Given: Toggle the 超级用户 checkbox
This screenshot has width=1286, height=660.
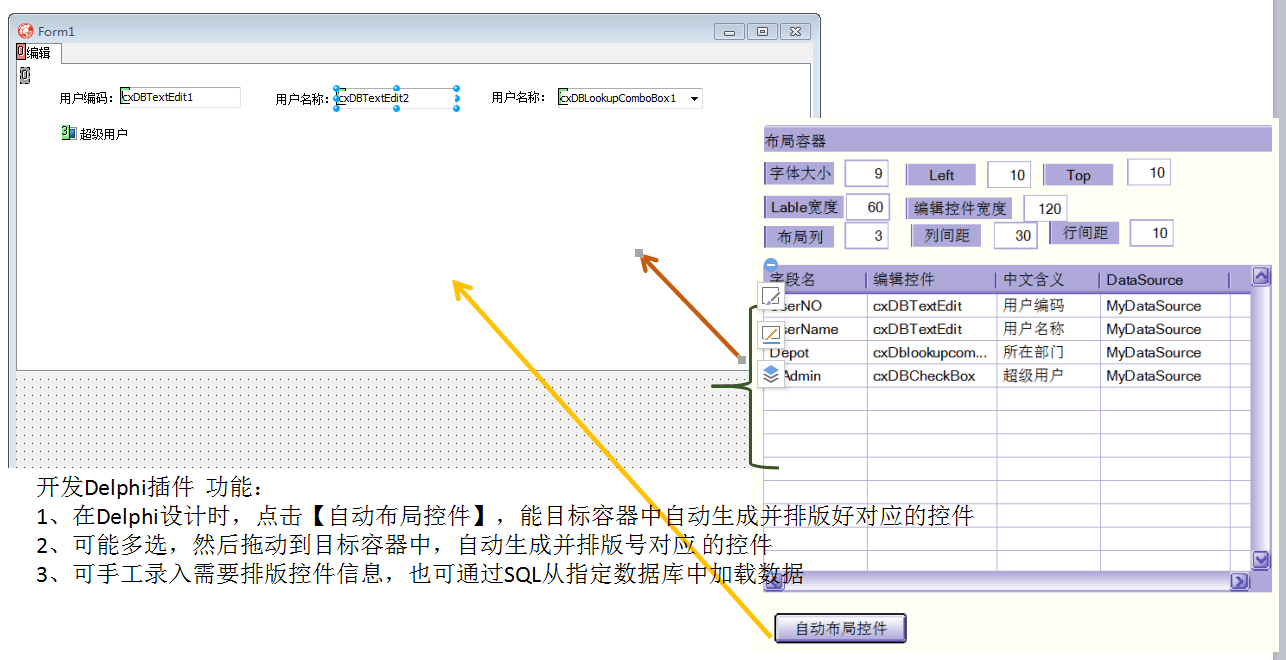Looking at the screenshot, I should pyautogui.click(x=69, y=133).
